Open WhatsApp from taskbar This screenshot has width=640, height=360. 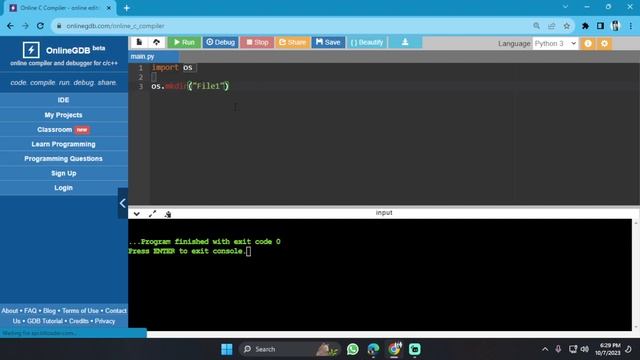click(353, 349)
